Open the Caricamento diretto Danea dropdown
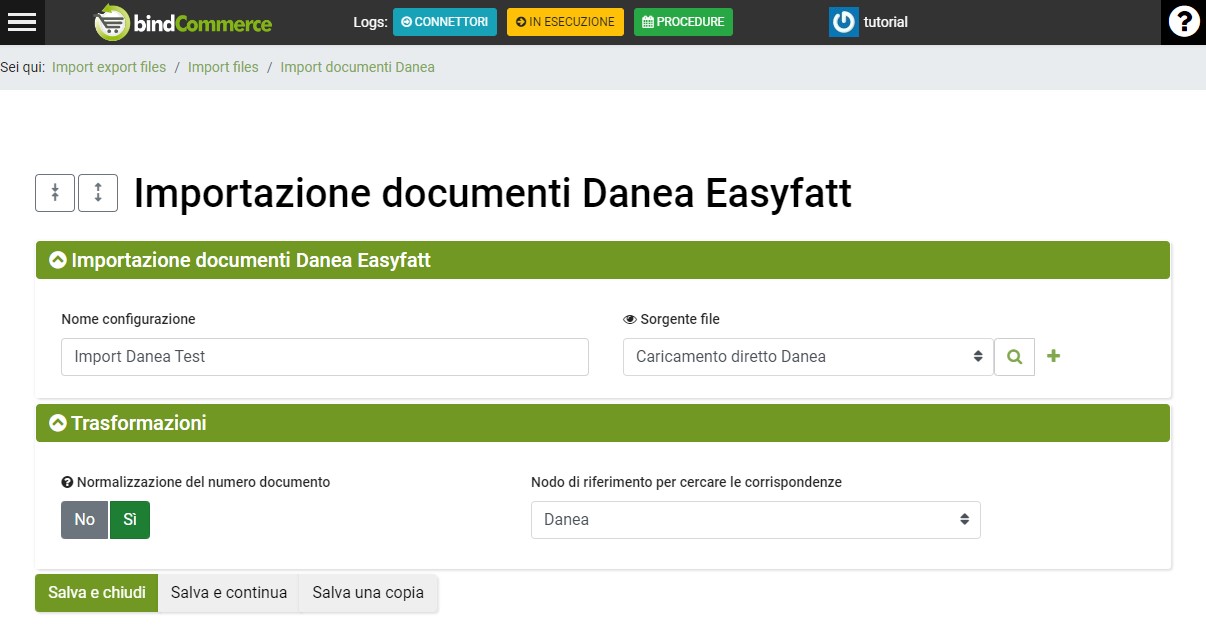 pyautogui.click(x=806, y=356)
